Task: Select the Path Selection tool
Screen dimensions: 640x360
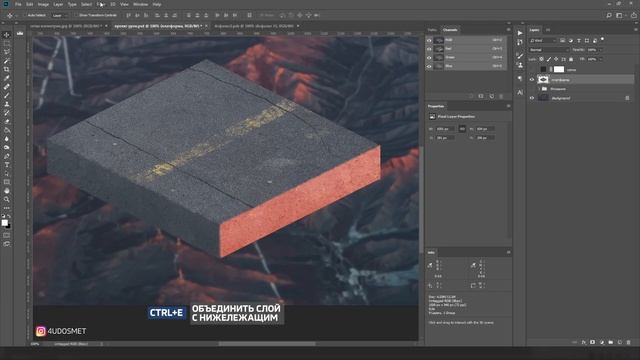Action: tap(6, 173)
